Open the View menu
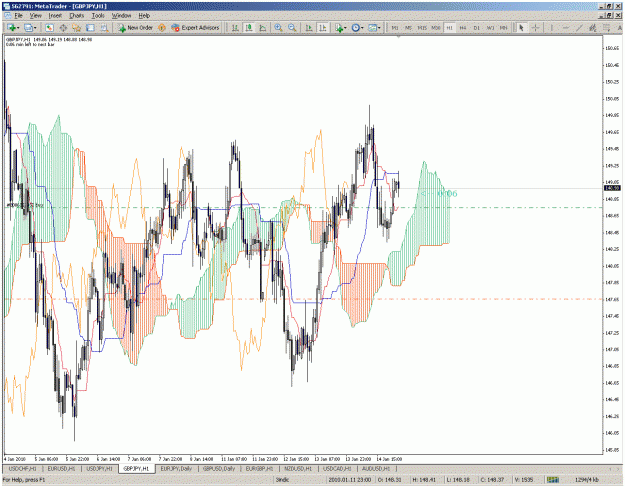Screen dimensions: 625x486 click(x=35, y=16)
